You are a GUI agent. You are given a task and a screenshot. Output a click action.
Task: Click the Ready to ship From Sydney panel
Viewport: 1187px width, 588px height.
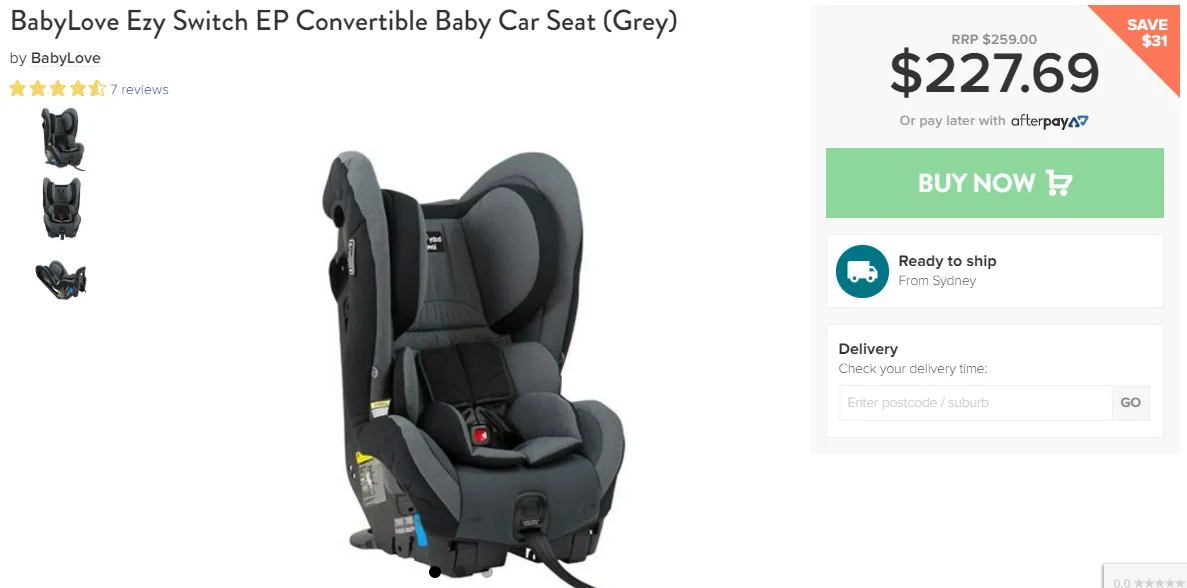pyautogui.click(x=995, y=271)
